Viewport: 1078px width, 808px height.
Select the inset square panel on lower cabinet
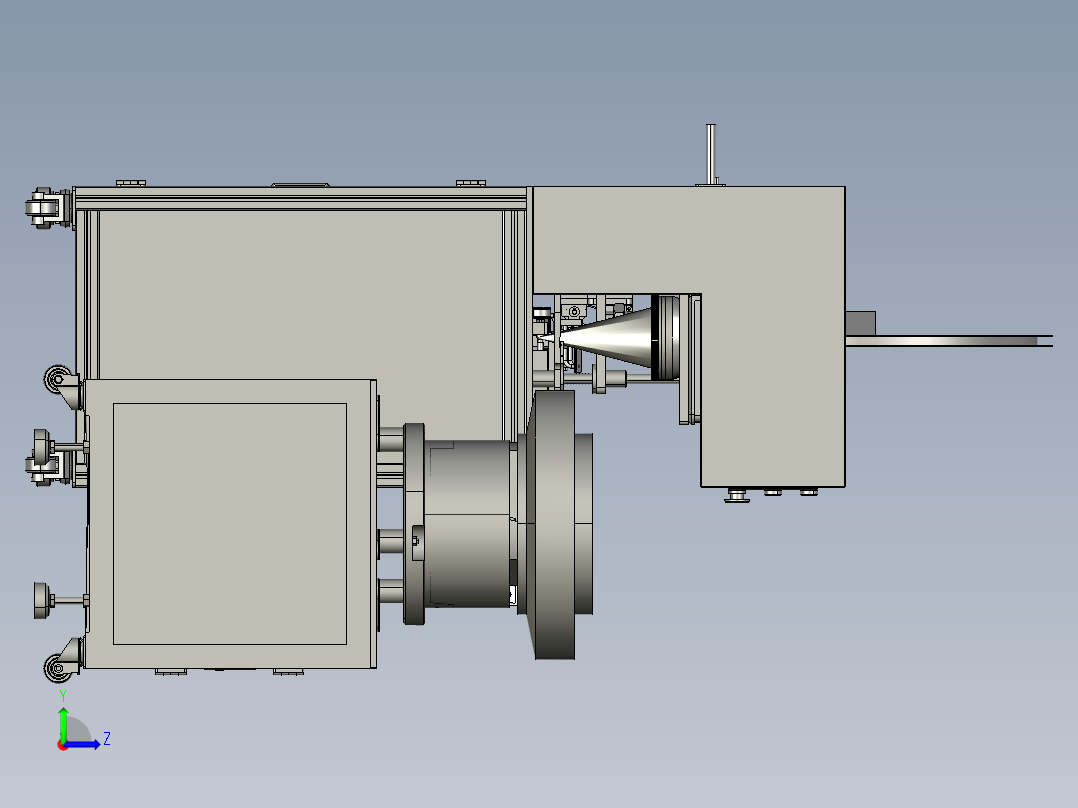(x=230, y=524)
